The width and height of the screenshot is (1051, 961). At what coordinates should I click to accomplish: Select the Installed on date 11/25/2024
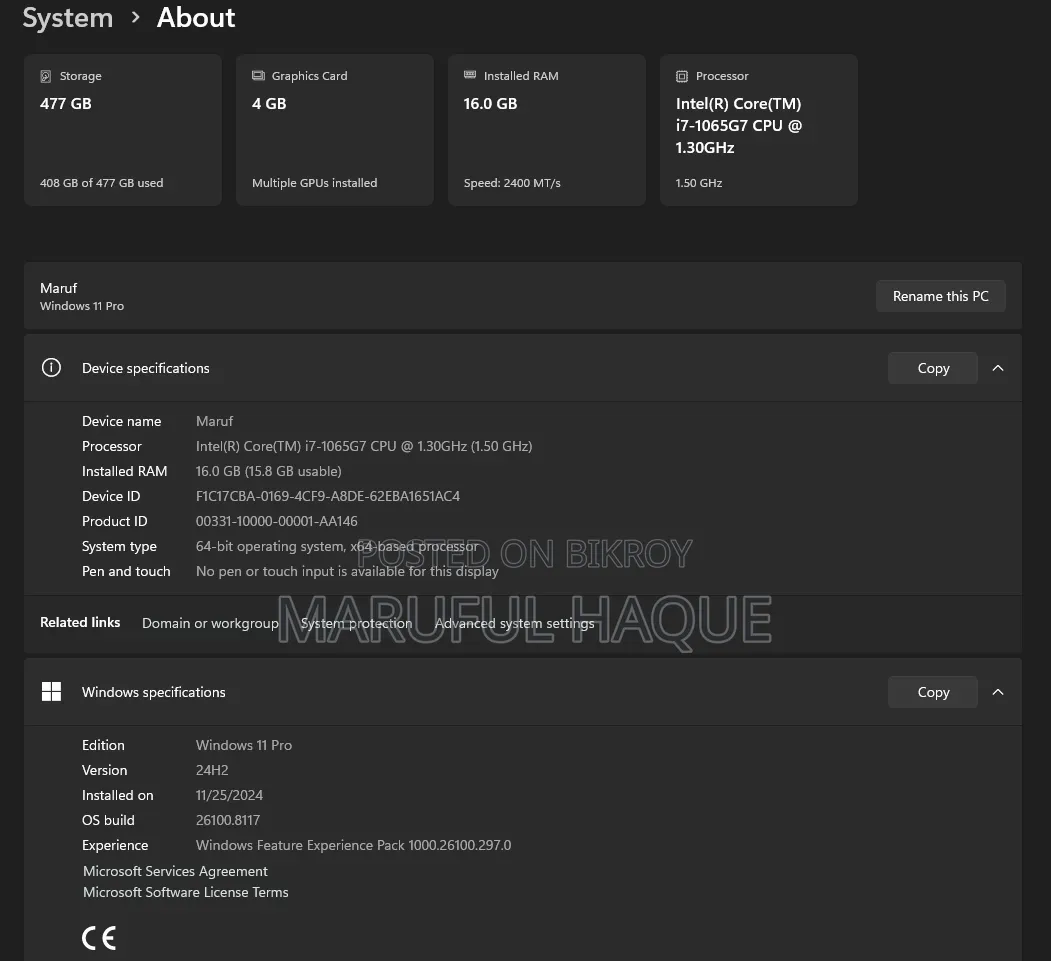point(229,795)
